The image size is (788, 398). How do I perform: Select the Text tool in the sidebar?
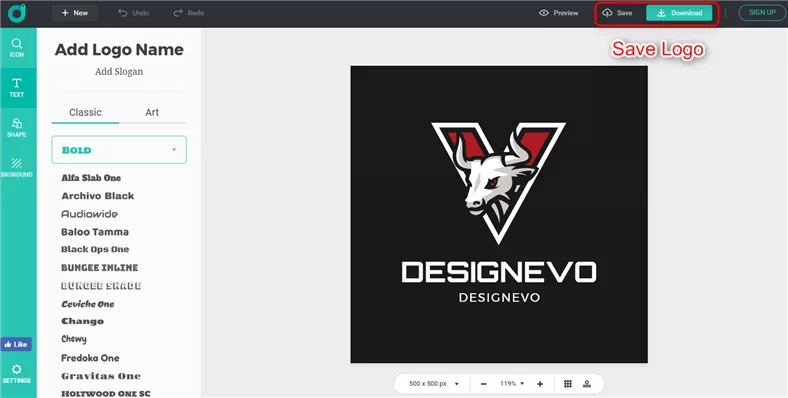click(x=17, y=87)
